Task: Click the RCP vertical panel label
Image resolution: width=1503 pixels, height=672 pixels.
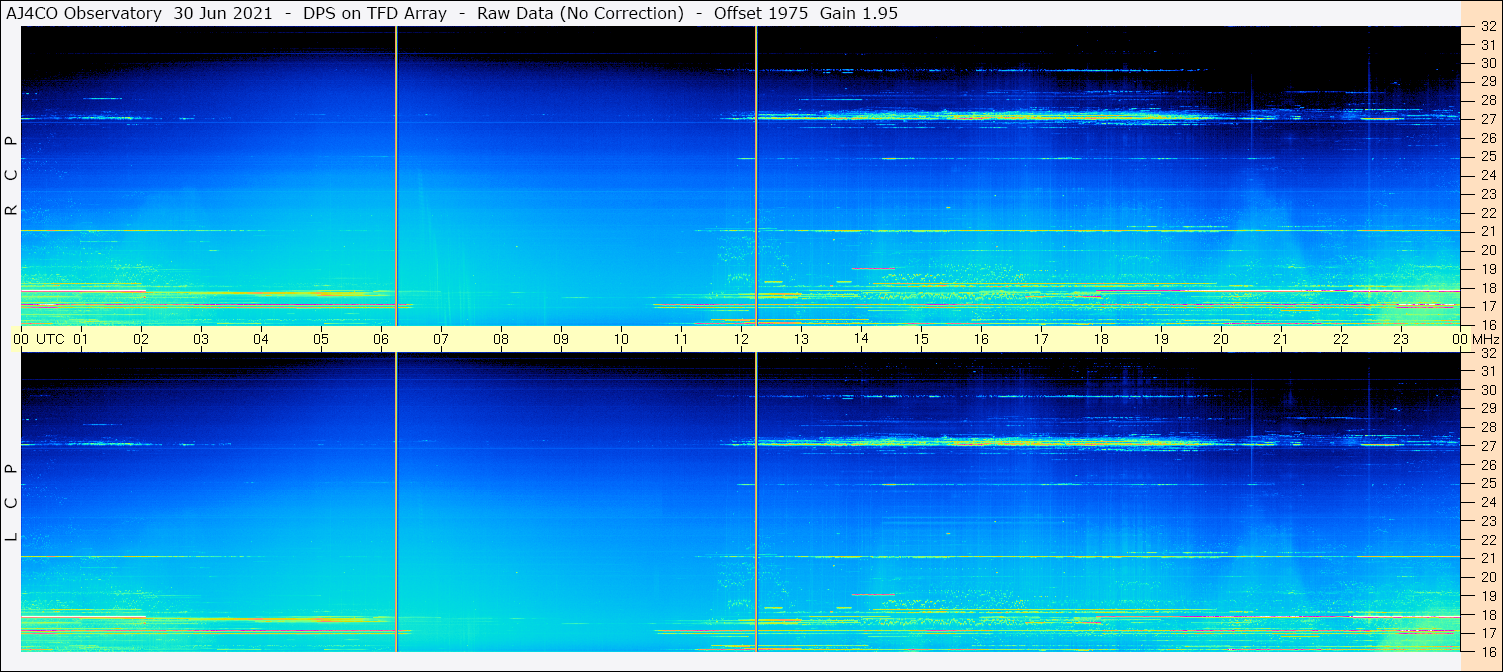Action: [11, 175]
